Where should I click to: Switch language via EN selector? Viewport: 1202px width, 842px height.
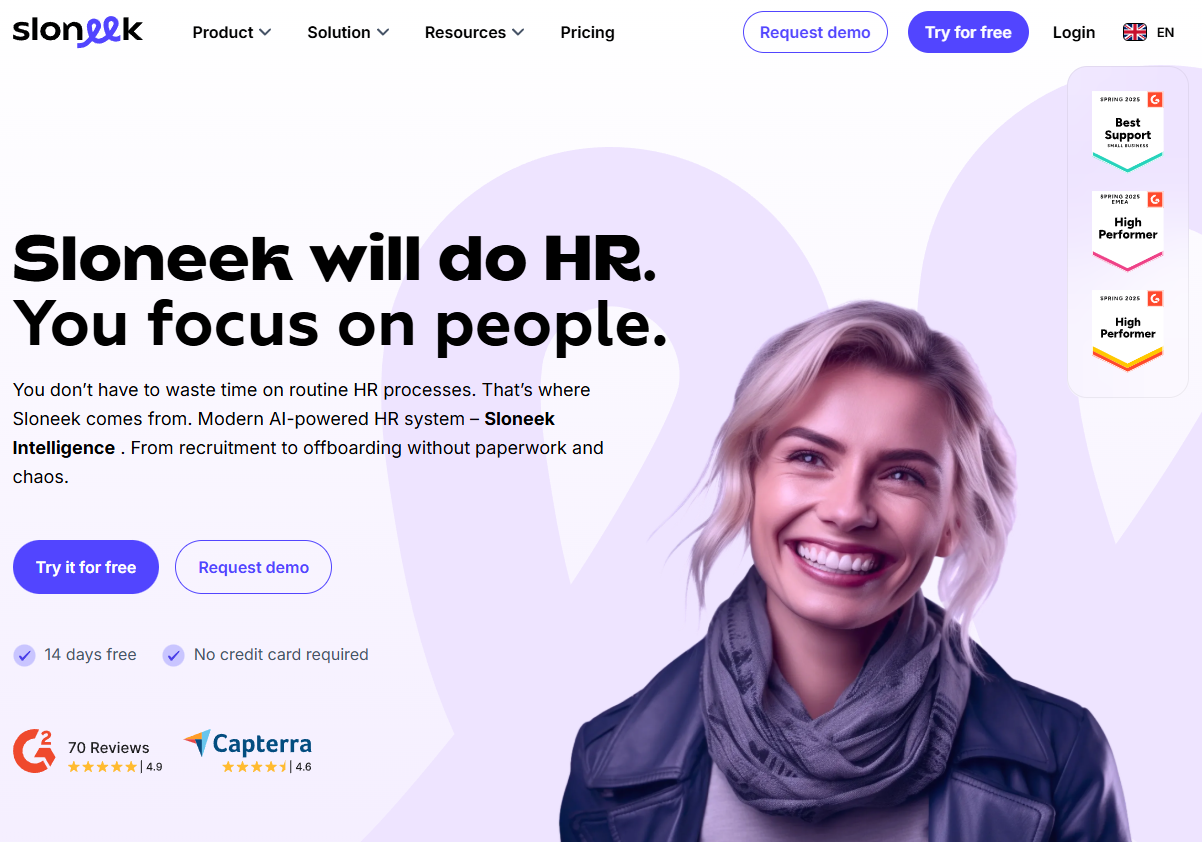pyautogui.click(x=1165, y=32)
